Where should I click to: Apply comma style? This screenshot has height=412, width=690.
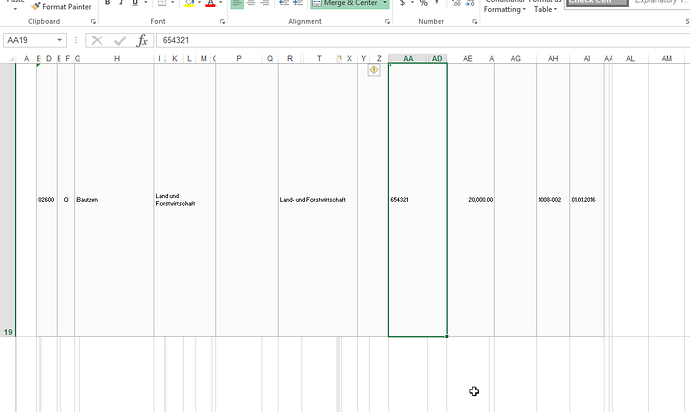tap(437, 3)
